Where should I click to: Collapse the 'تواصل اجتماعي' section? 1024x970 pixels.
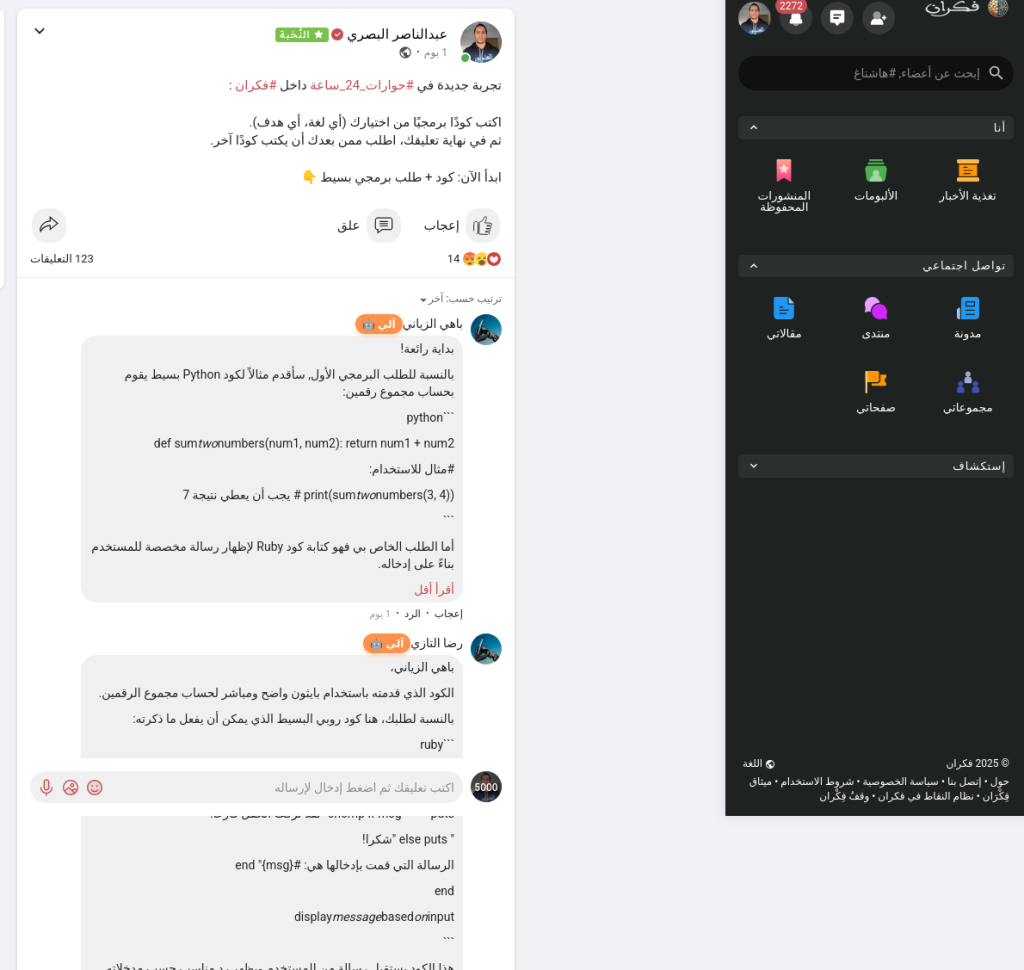click(x=754, y=266)
